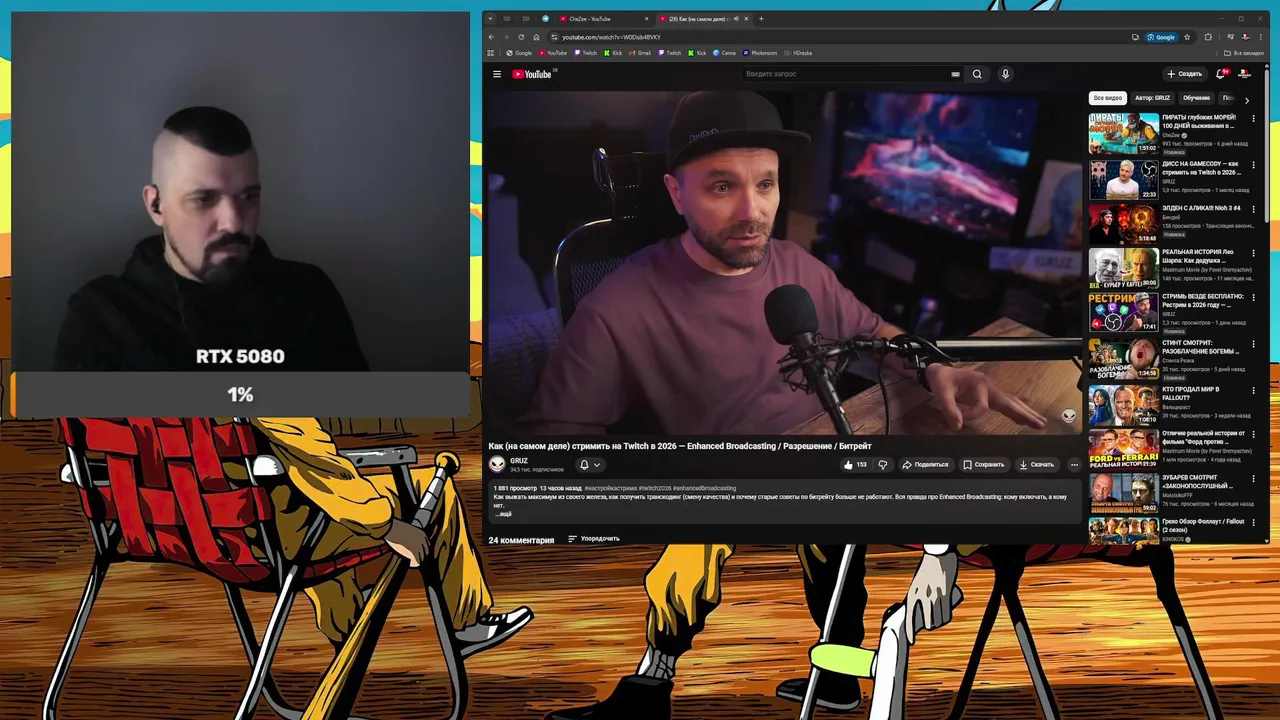Viewport: 1280px width, 720px height.
Task: Select the Автор: GRUZ filter chip
Action: point(1152,98)
